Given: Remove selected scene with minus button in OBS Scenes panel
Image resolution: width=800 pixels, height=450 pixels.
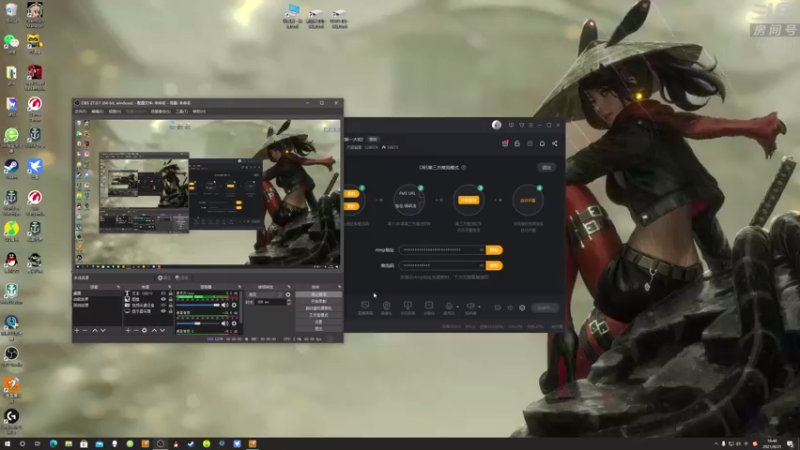Looking at the screenshot, I should coord(85,331).
